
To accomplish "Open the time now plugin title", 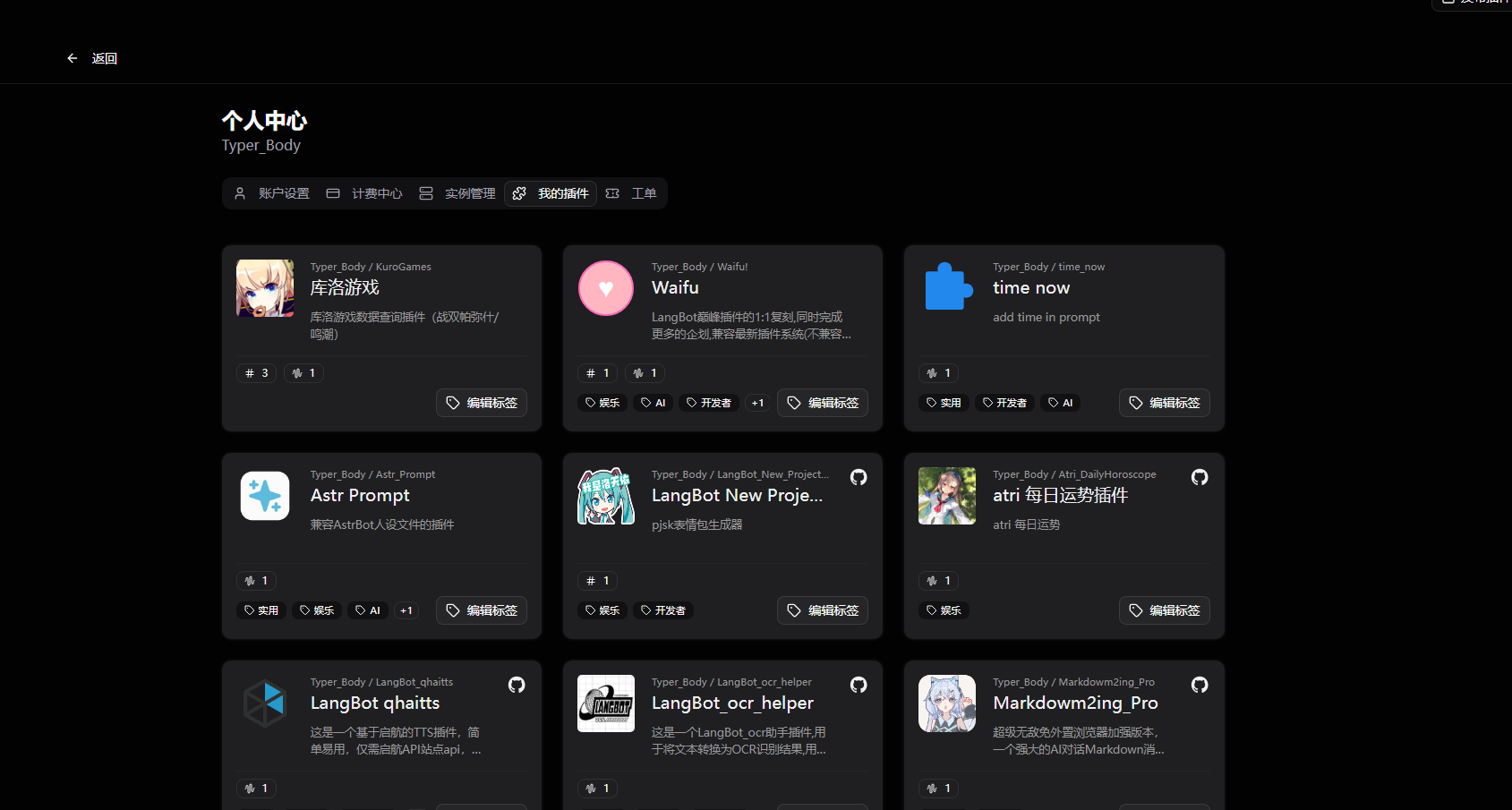I will (x=1031, y=287).
